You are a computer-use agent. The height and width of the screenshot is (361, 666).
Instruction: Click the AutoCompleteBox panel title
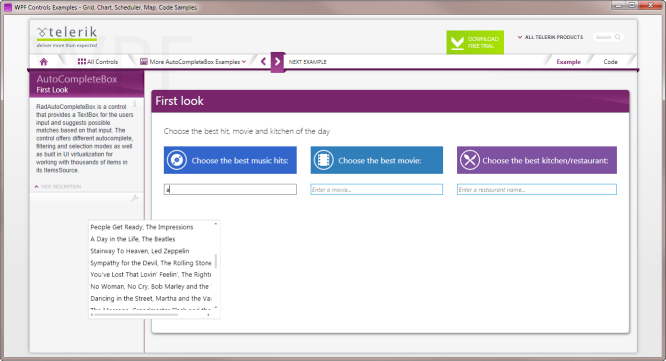77,79
